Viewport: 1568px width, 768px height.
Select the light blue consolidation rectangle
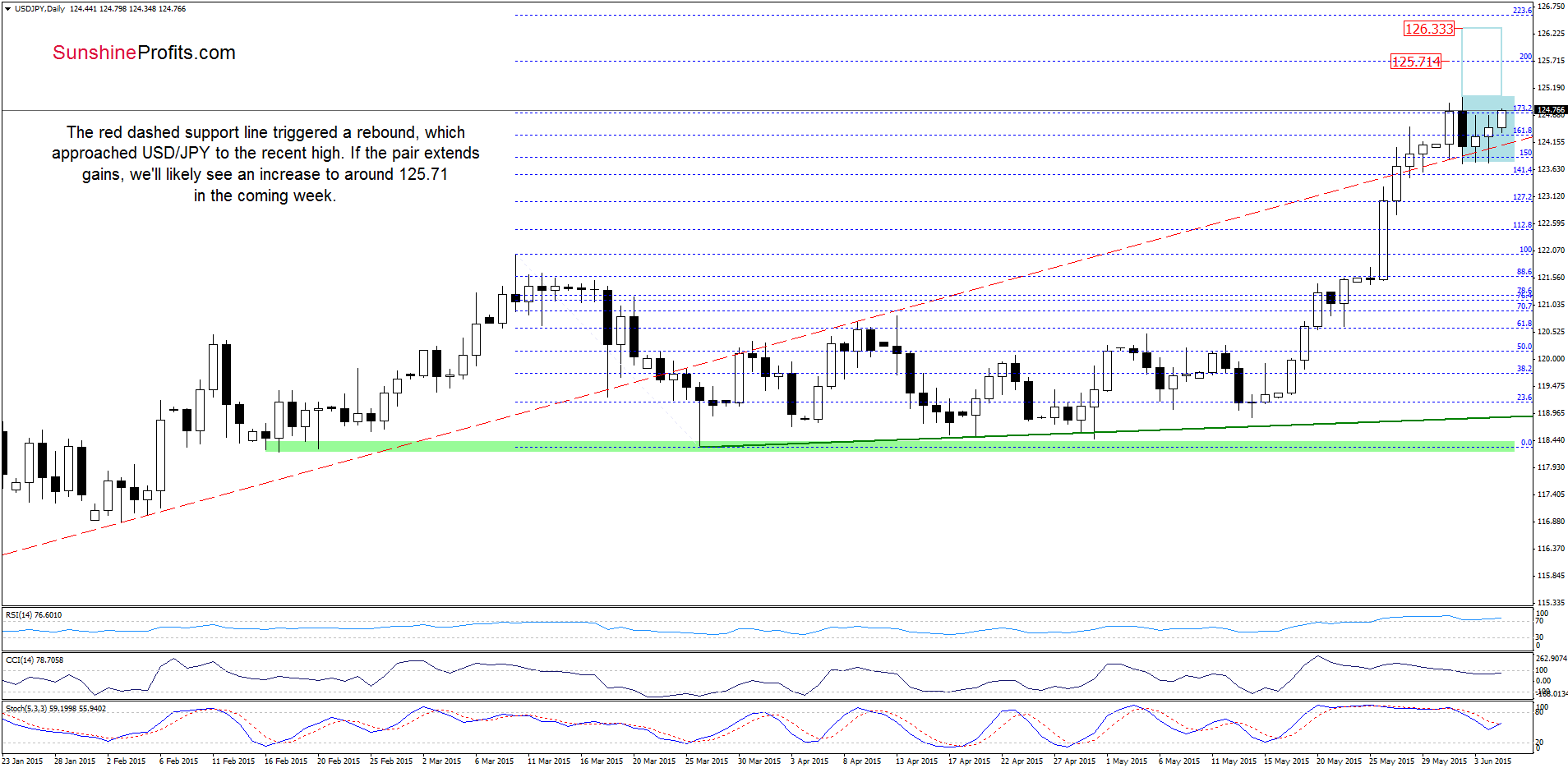click(x=1487, y=129)
